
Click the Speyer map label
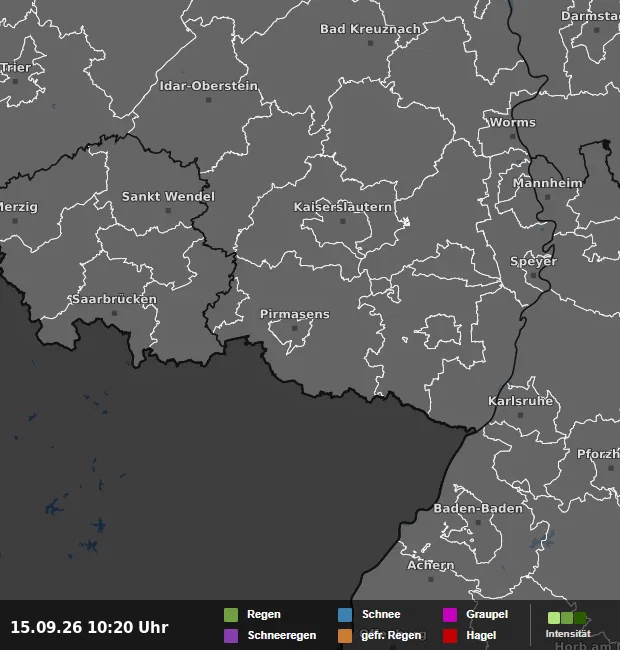tap(533, 261)
